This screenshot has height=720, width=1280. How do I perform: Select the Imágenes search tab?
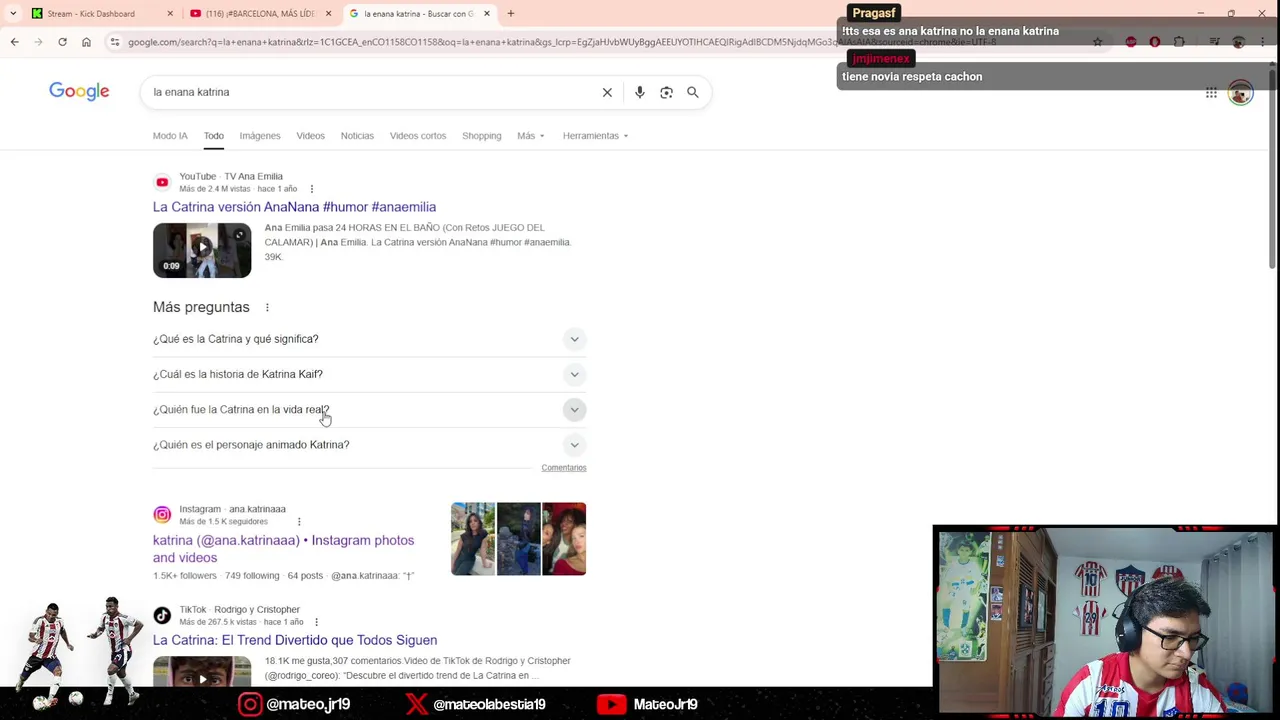[x=259, y=136]
